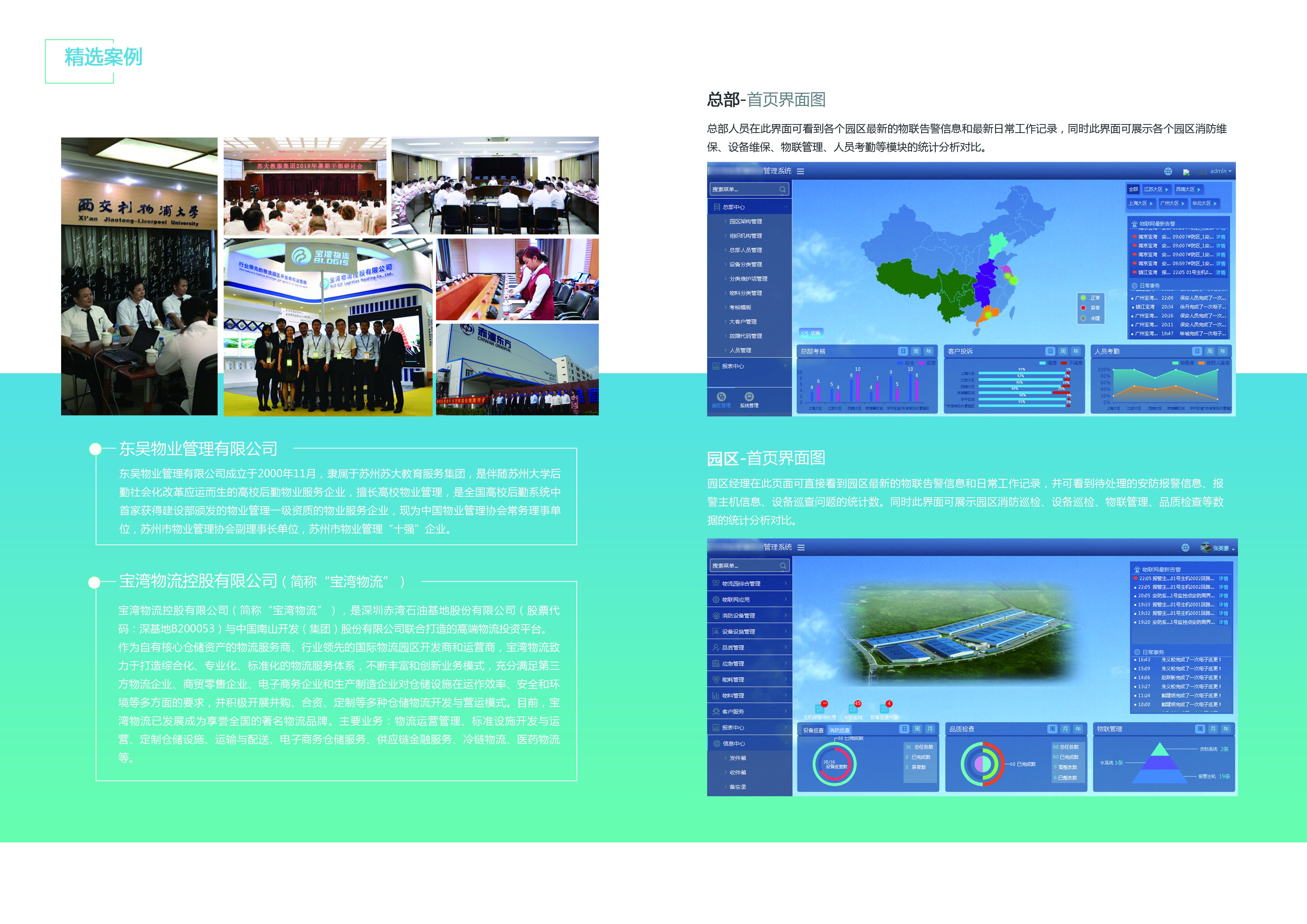Toggle 年 view in 人员考勤 panel

1223,351
